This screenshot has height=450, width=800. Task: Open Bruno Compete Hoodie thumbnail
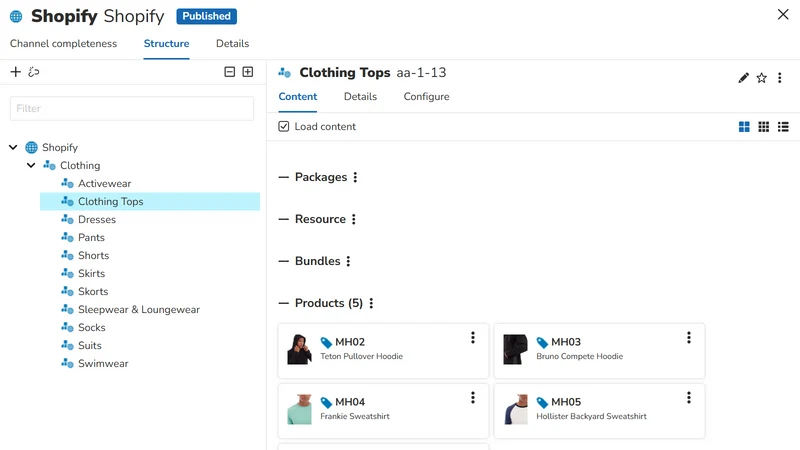point(515,349)
